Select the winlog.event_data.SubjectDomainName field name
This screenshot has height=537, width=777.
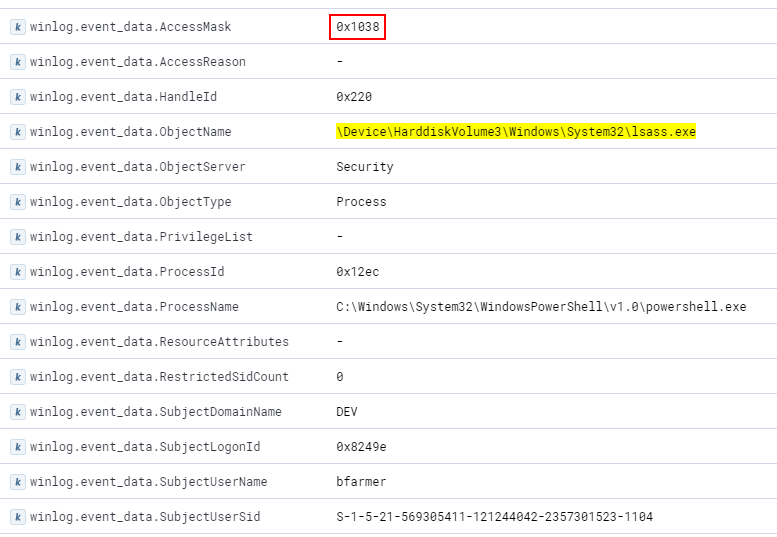(156, 412)
